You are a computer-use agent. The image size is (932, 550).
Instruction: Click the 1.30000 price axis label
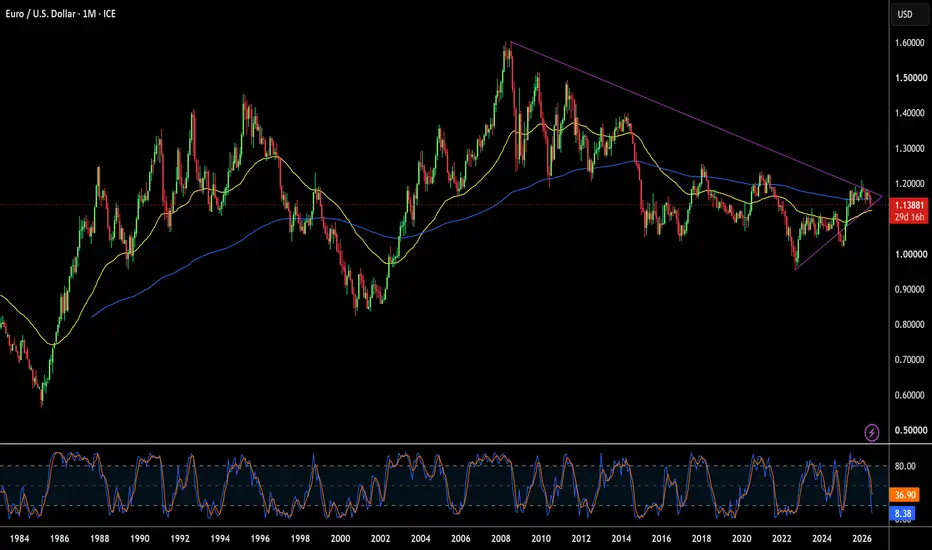pyautogui.click(x=910, y=149)
